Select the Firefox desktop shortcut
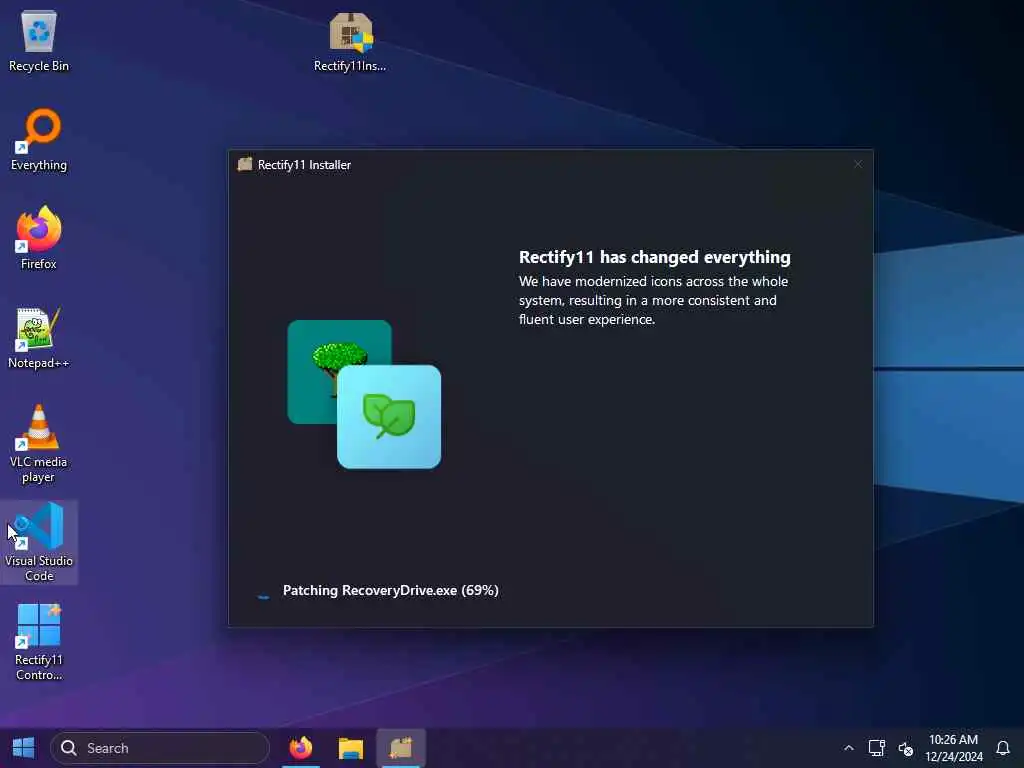The width and height of the screenshot is (1024, 768). point(39,239)
